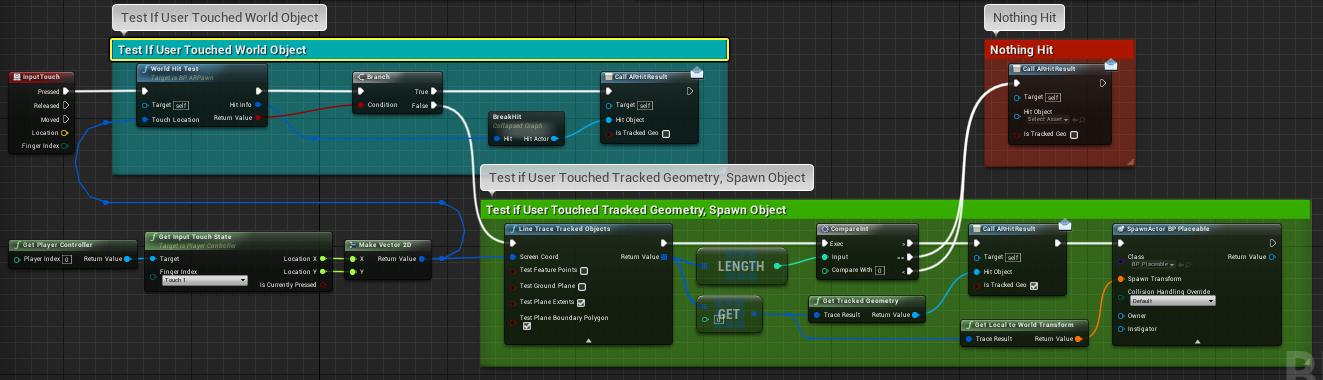Click the Spawn Transform input pin
This screenshot has width=1323, height=380.
(1121, 279)
